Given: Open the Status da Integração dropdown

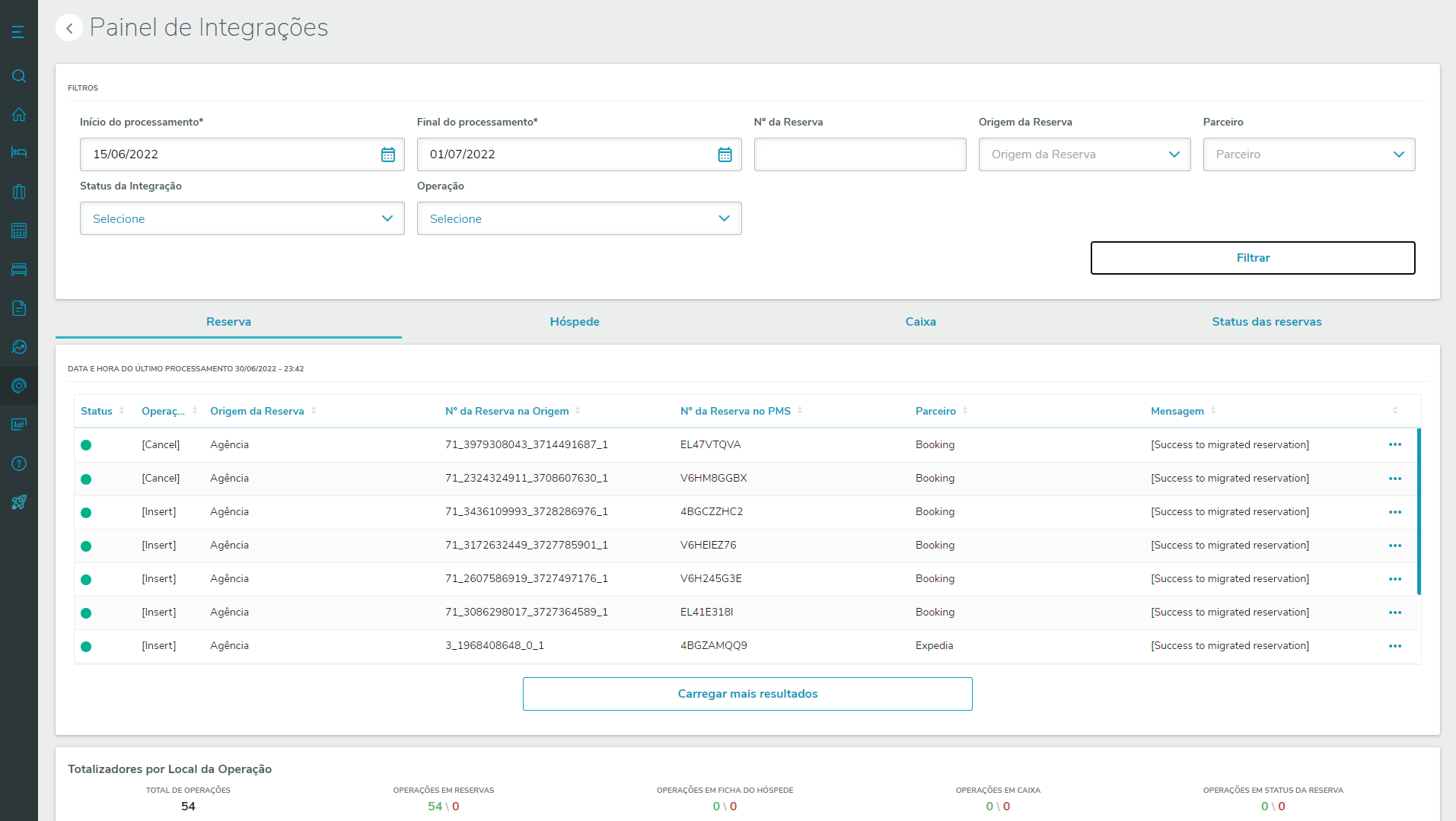Looking at the screenshot, I should click(242, 218).
